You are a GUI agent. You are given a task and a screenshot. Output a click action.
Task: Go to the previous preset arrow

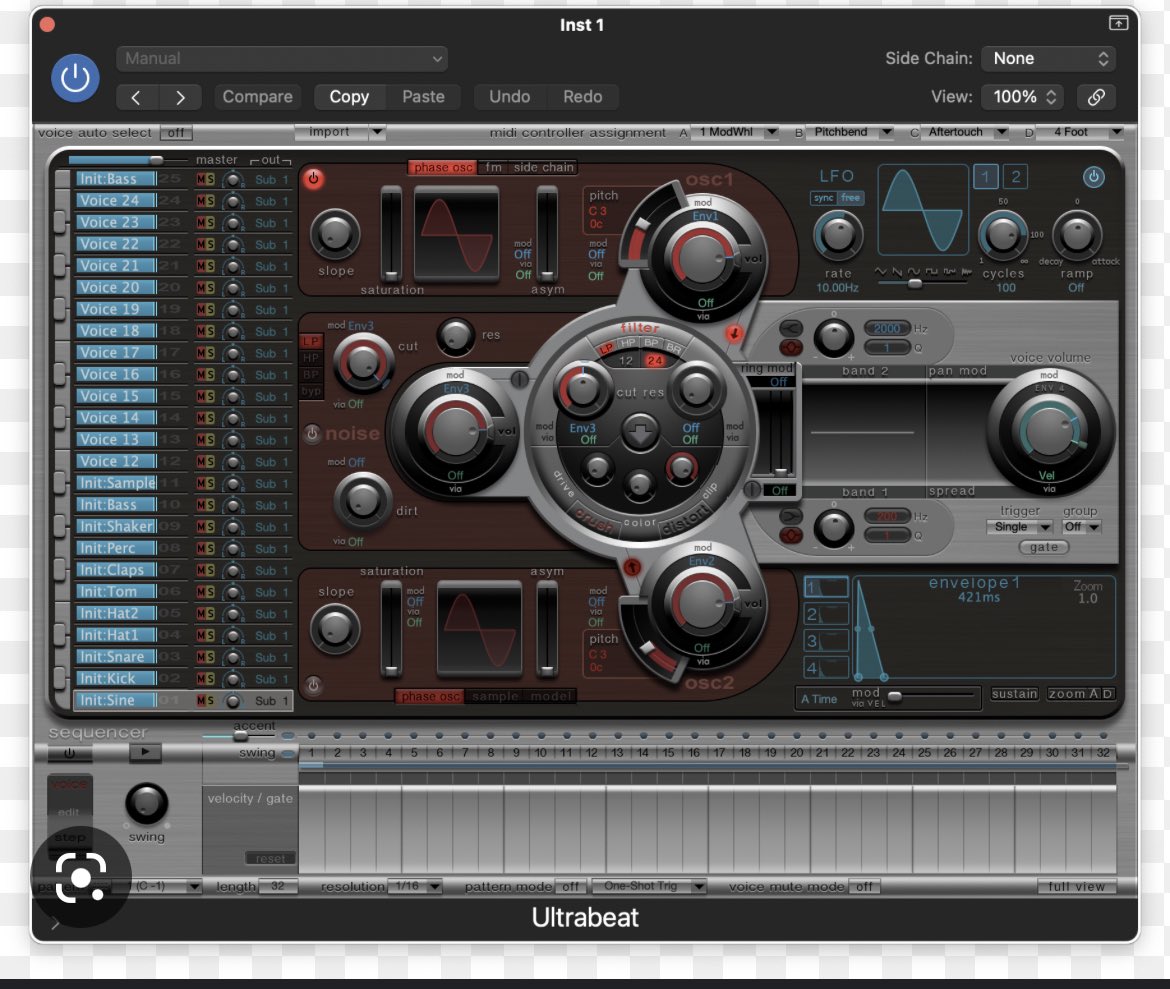[136, 97]
